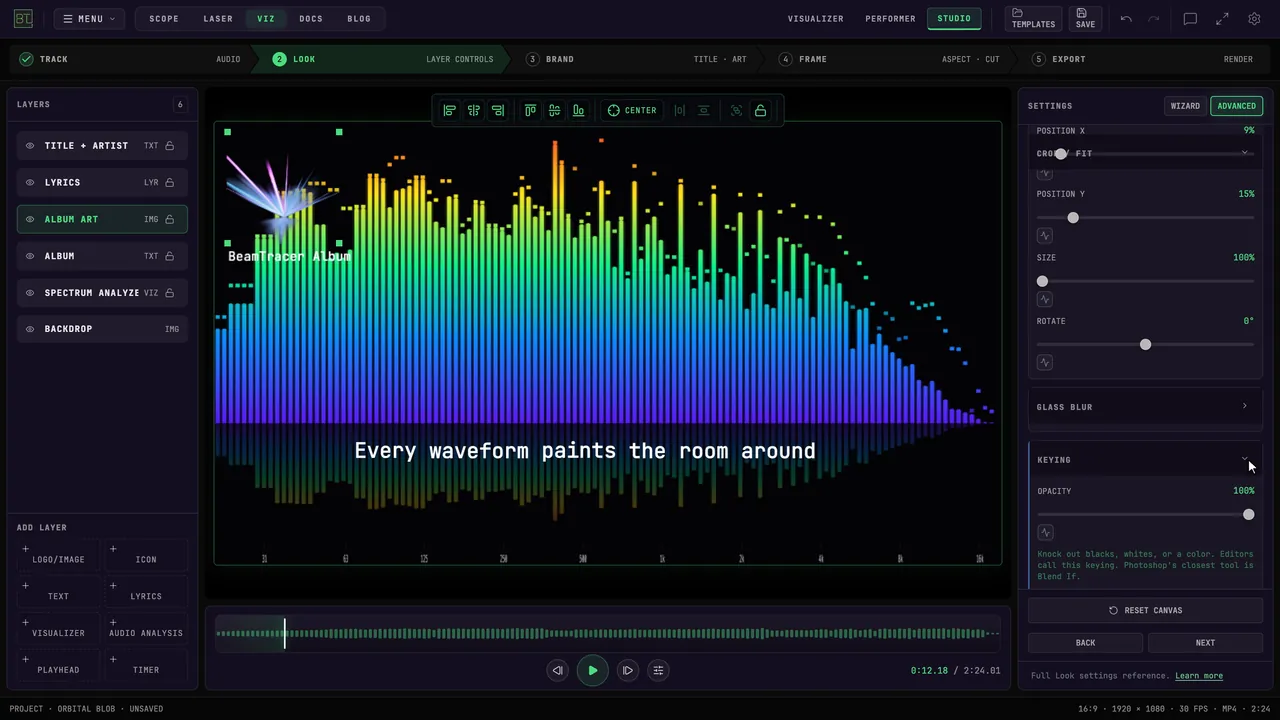
Task: Open the Docs tab
Action: tap(311, 18)
